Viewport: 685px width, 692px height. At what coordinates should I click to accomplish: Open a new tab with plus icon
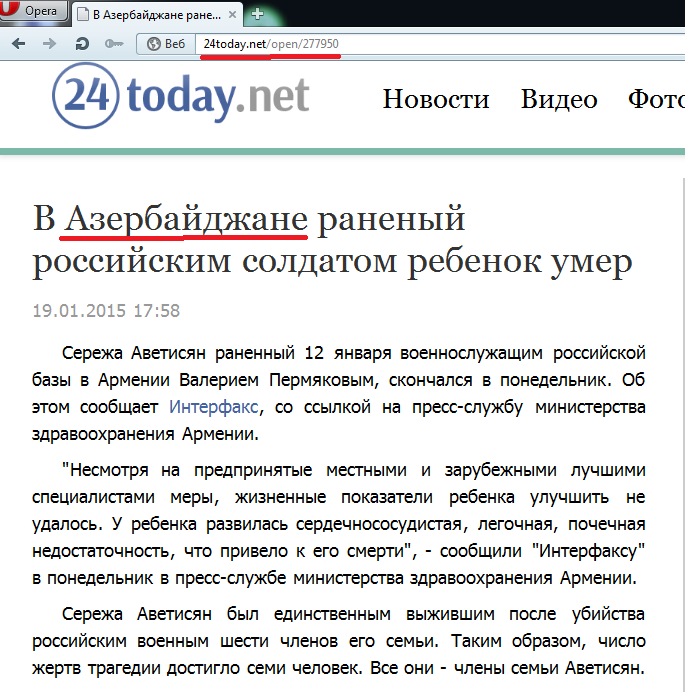(257, 14)
